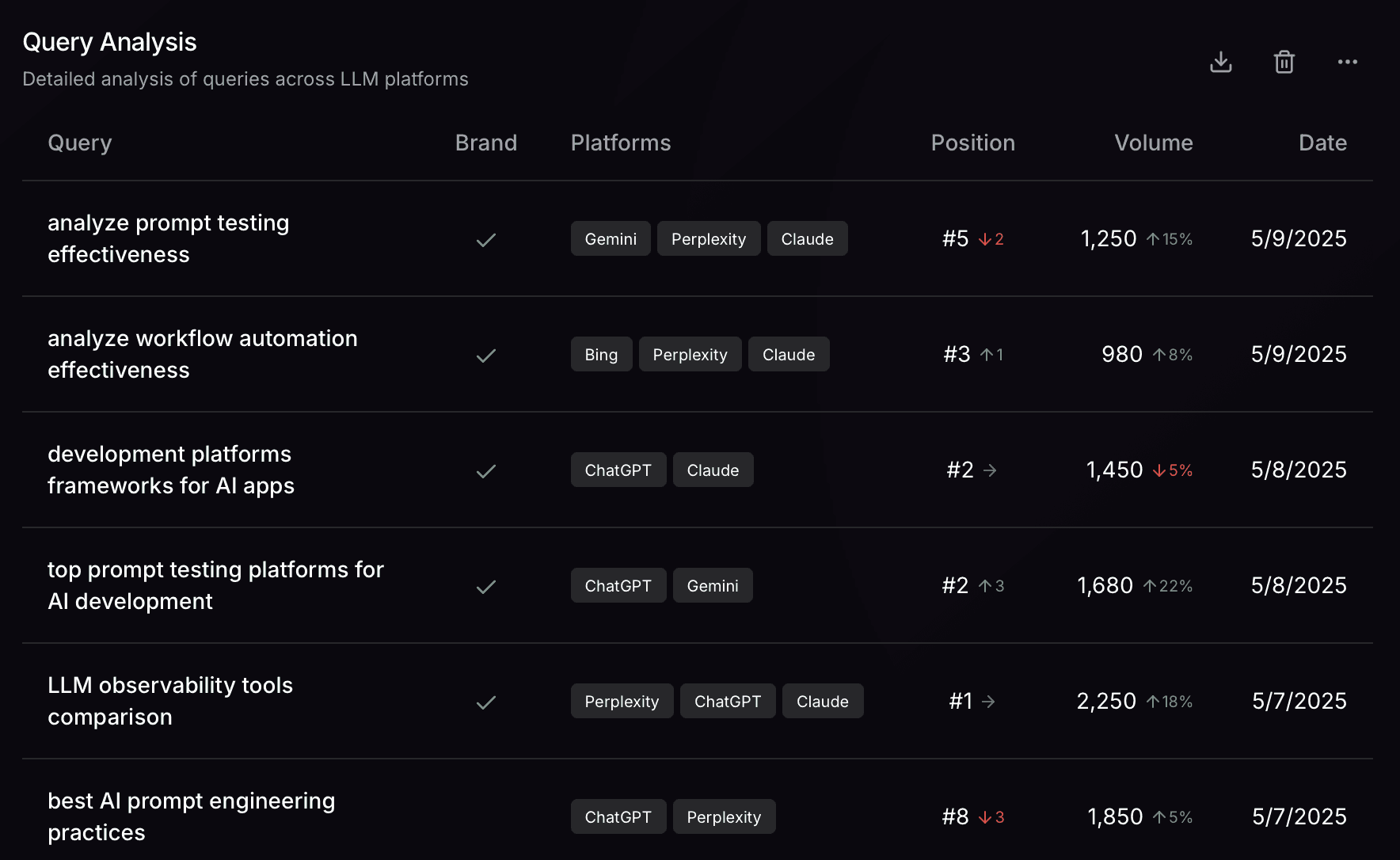Click the up arrow next to 22% volume

pyautogui.click(x=1150, y=586)
